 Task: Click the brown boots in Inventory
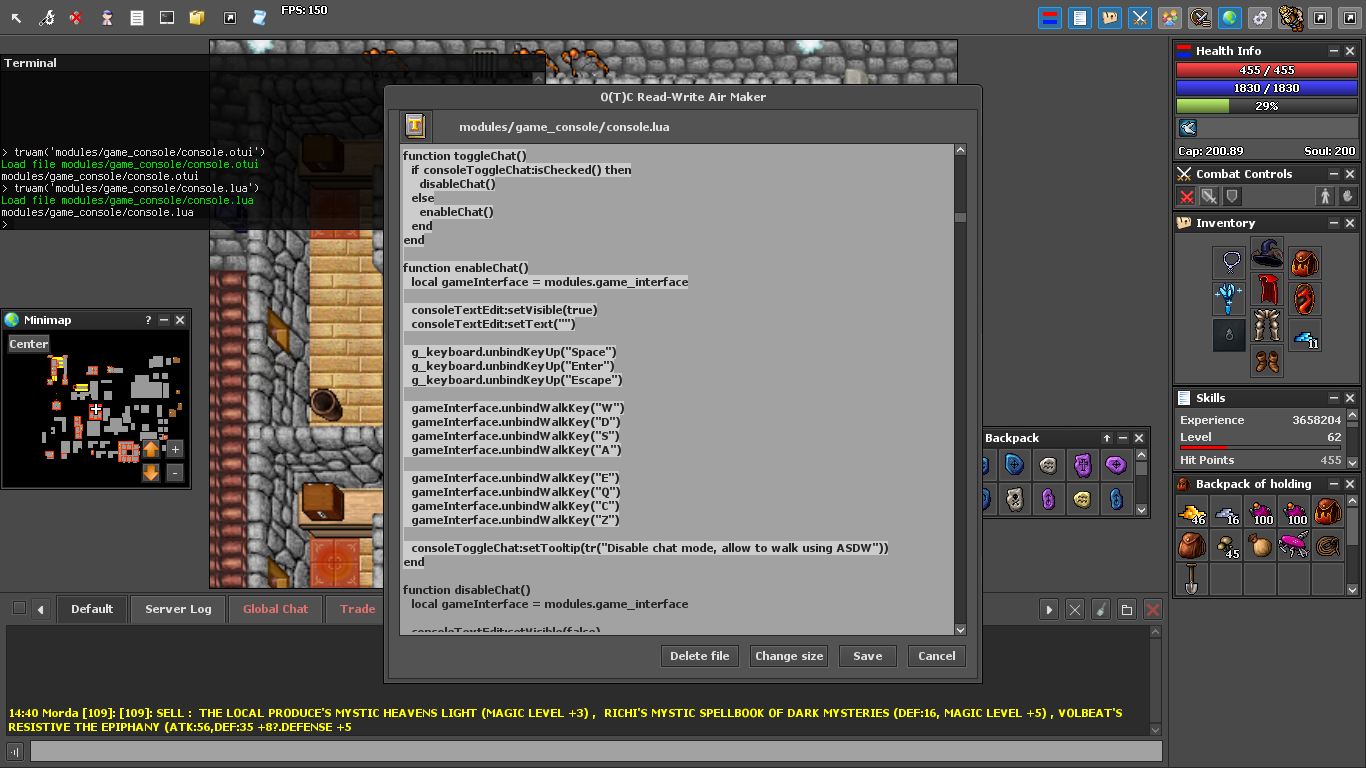pyautogui.click(x=1267, y=362)
